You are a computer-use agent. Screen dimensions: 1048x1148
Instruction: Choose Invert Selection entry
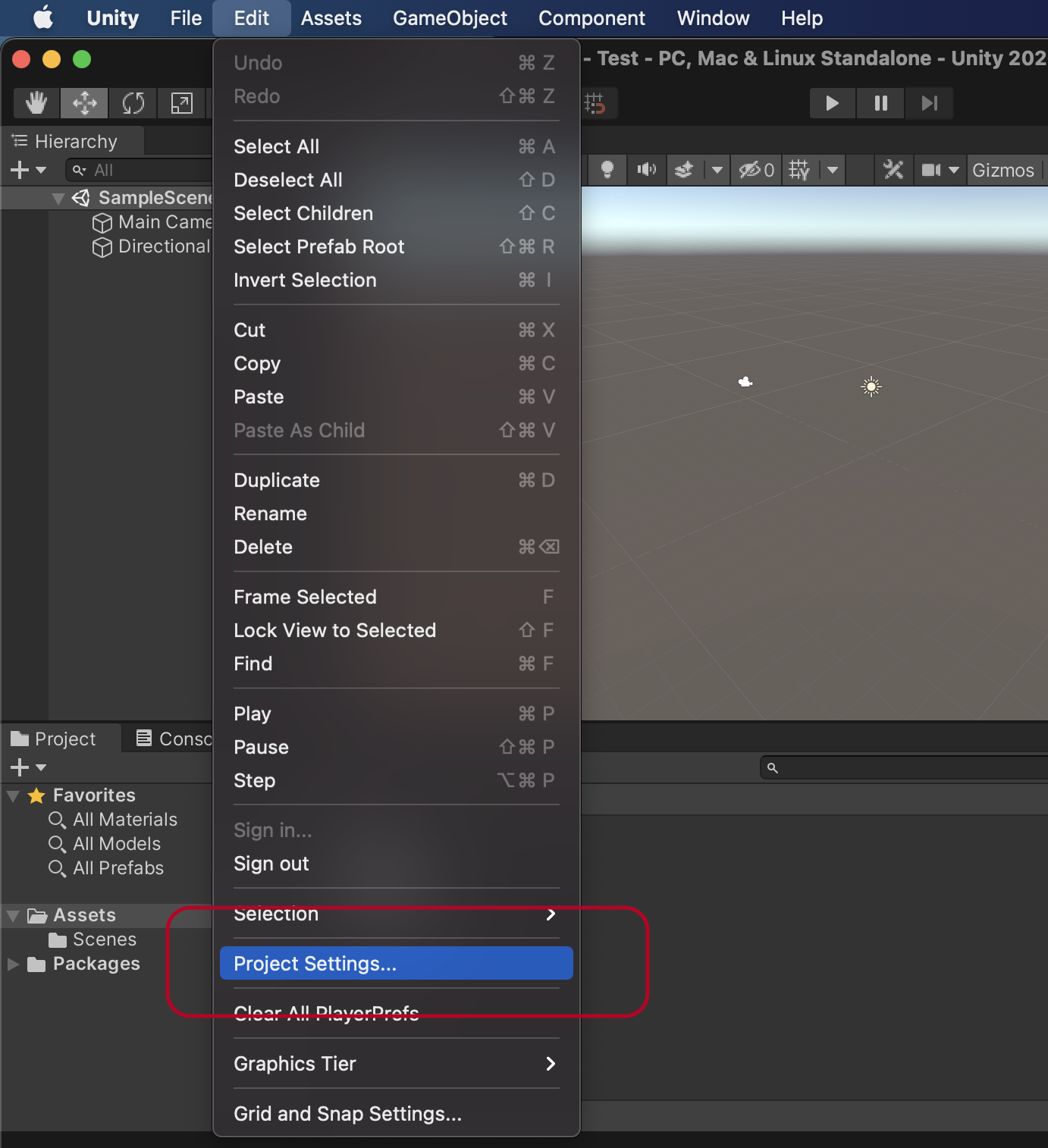coord(396,280)
